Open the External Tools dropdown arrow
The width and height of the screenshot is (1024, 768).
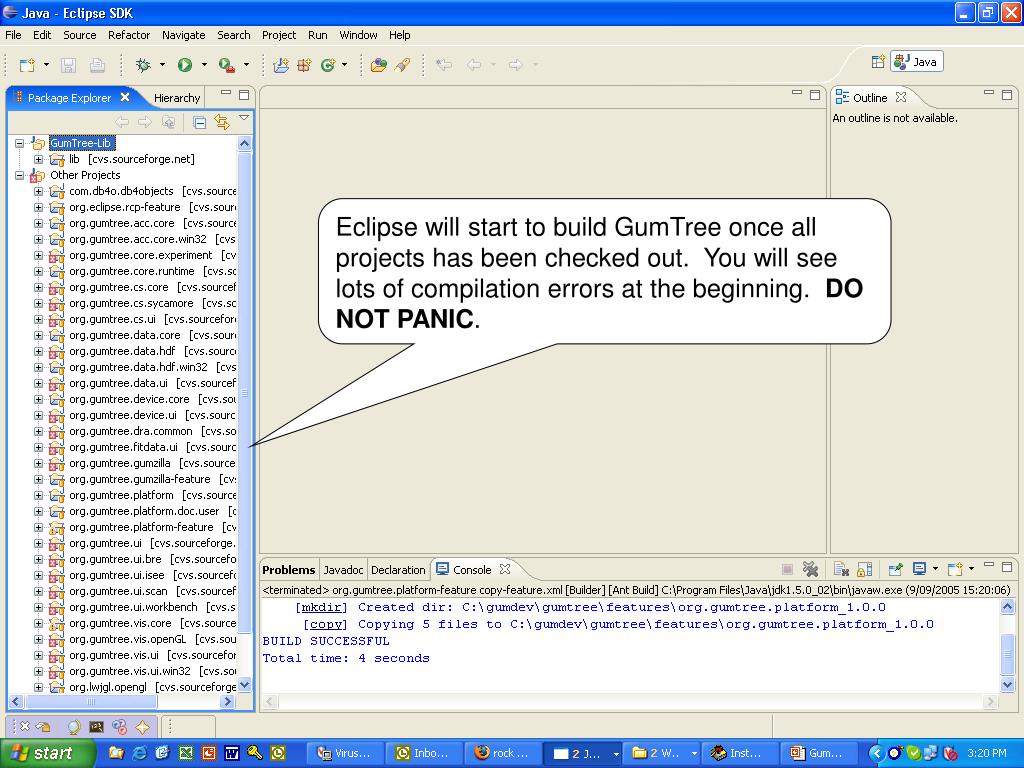(246, 65)
